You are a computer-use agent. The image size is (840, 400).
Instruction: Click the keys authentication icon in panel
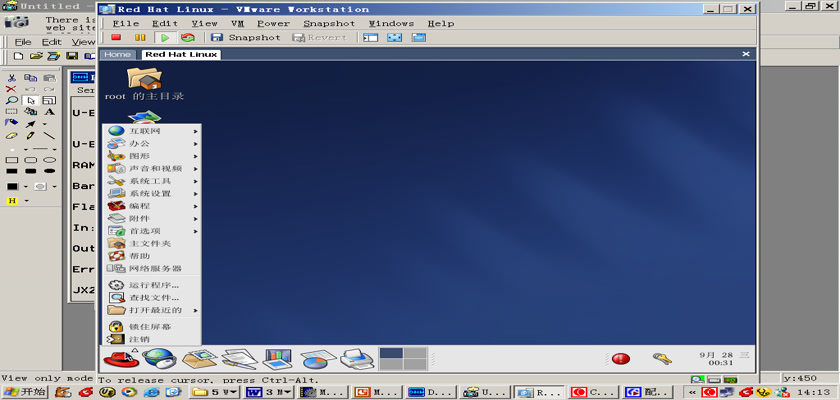pyautogui.click(x=662, y=358)
